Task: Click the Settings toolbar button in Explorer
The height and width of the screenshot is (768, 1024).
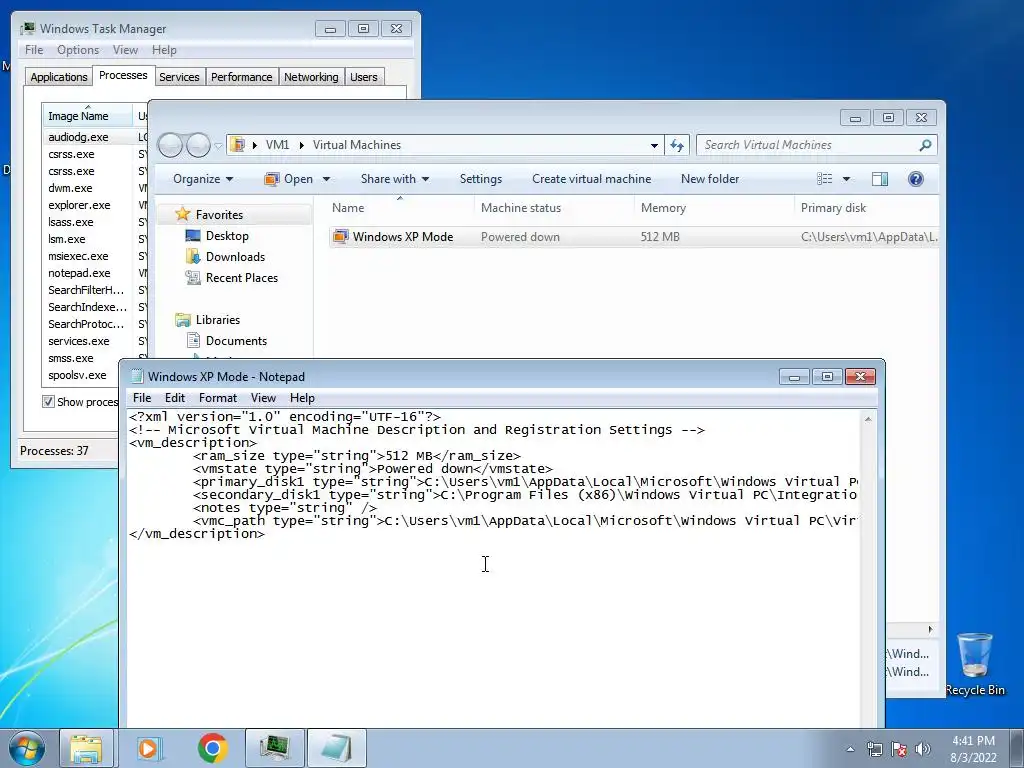Action: [481, 179]
